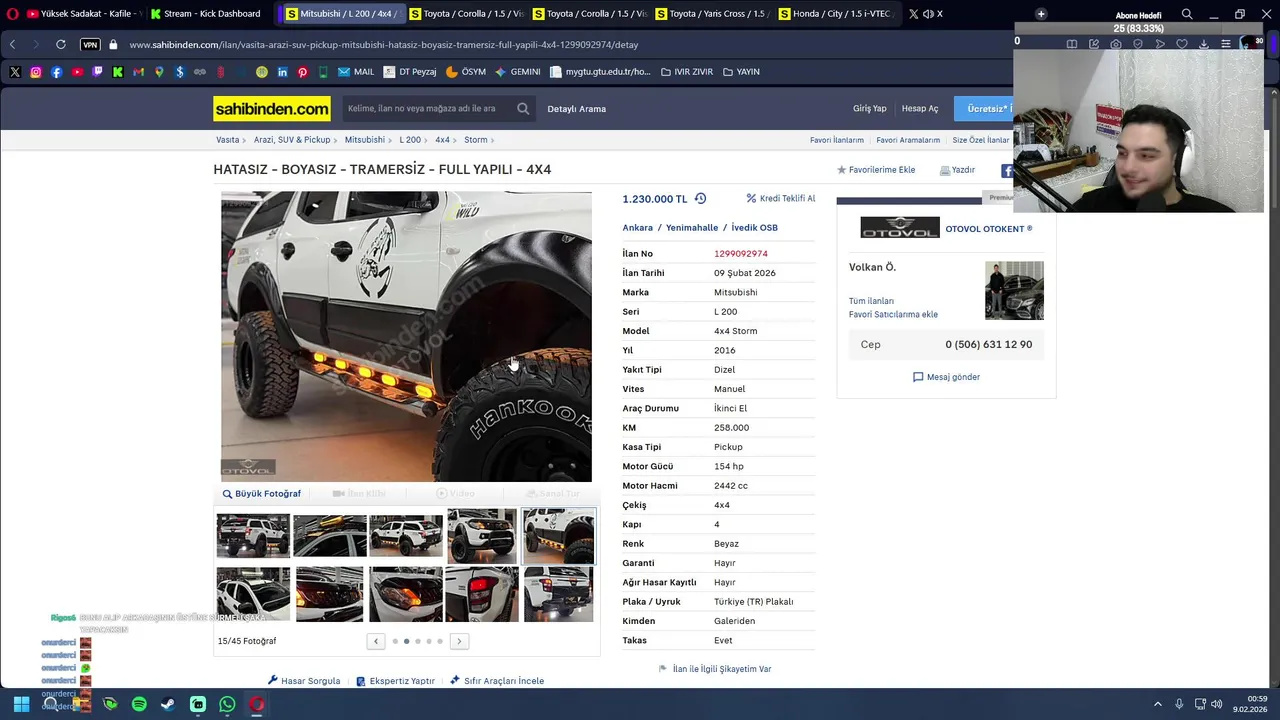Go back with the browser back arrow
The width and height of the screenshot is (1280, 720).
pos(12,44)
